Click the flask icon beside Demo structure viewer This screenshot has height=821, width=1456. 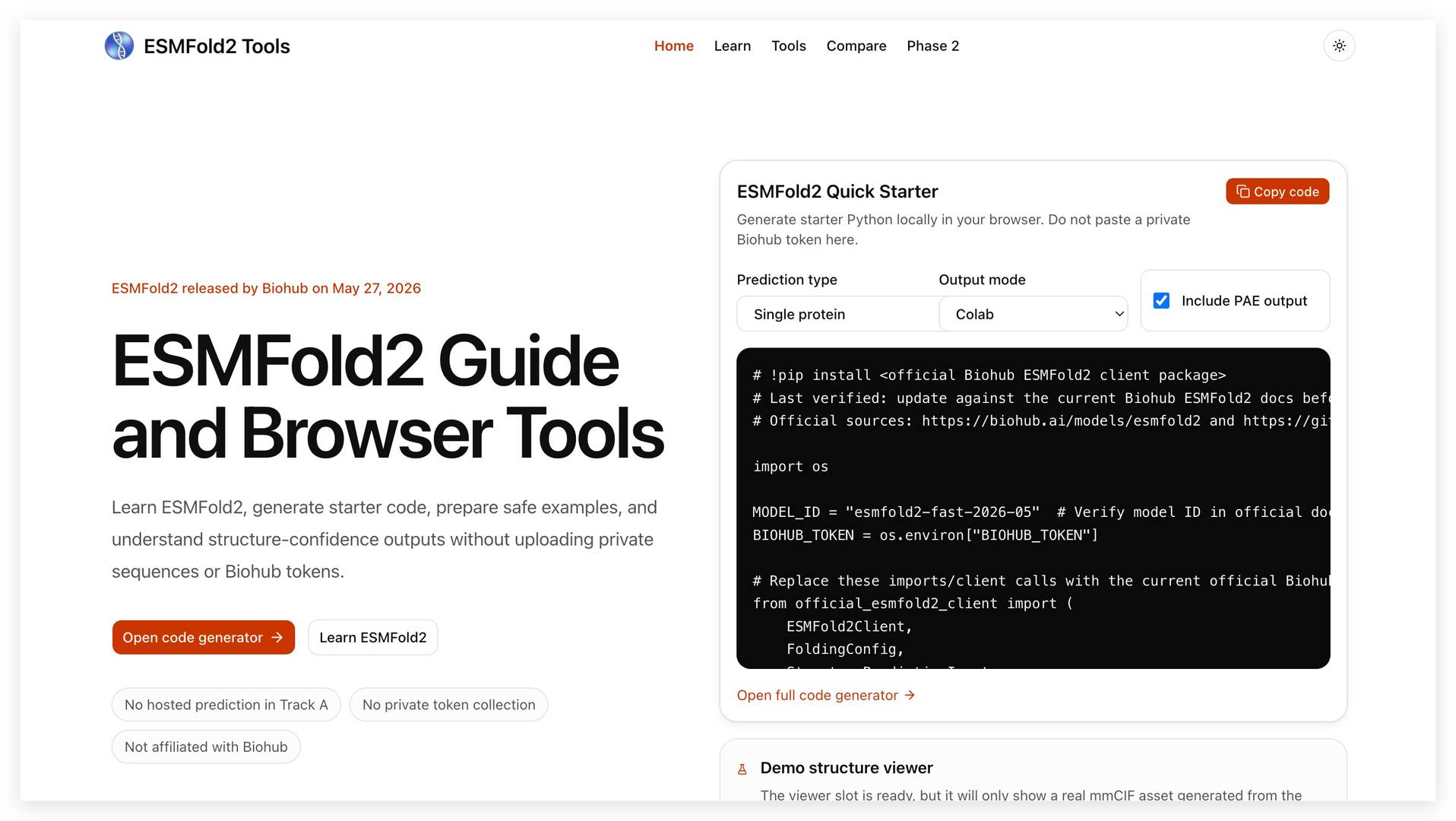tap(742, 769)
